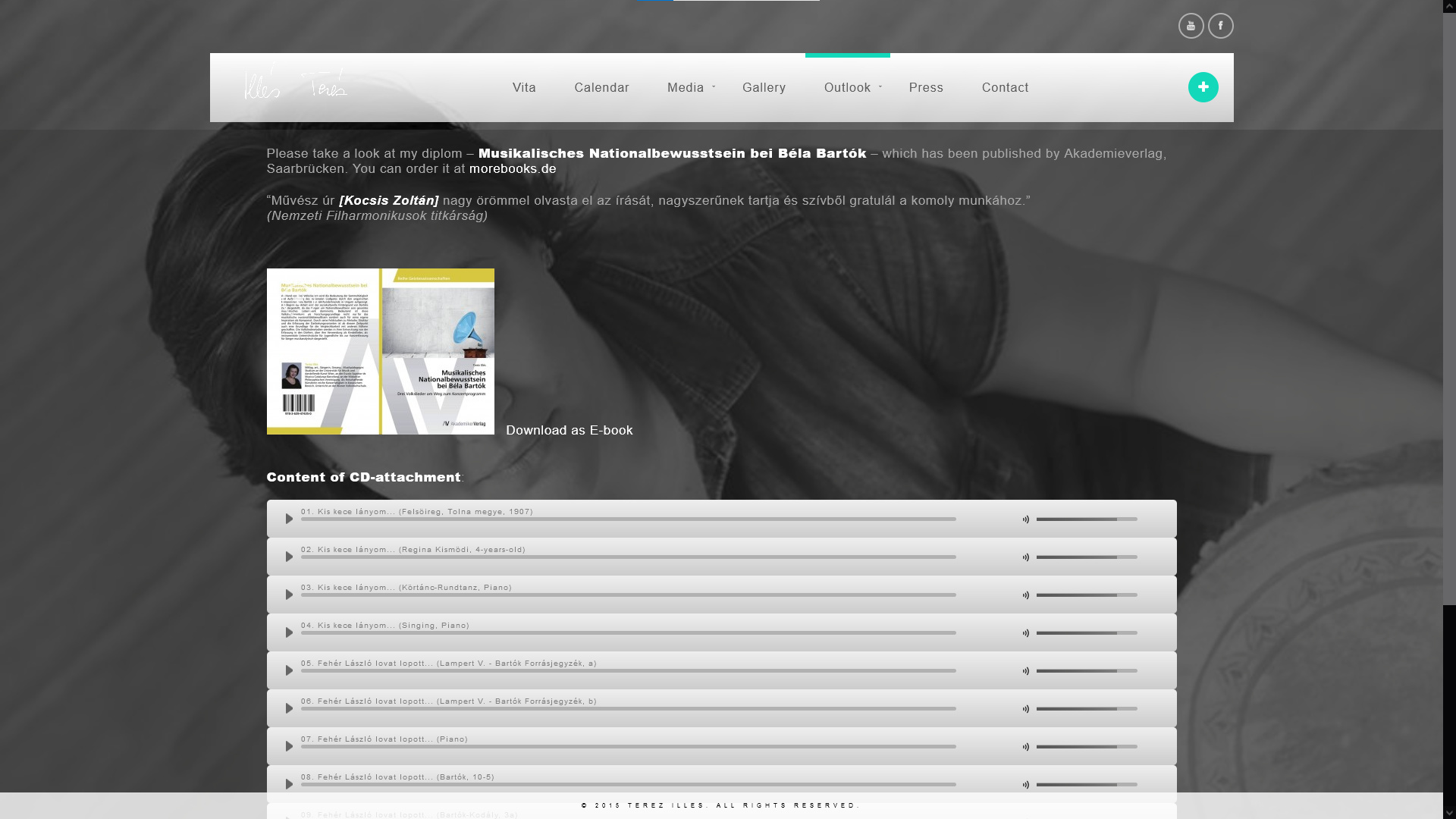
Task: Play track 03 Körtánc-Rundtanz, Piano
Action: 289,595
